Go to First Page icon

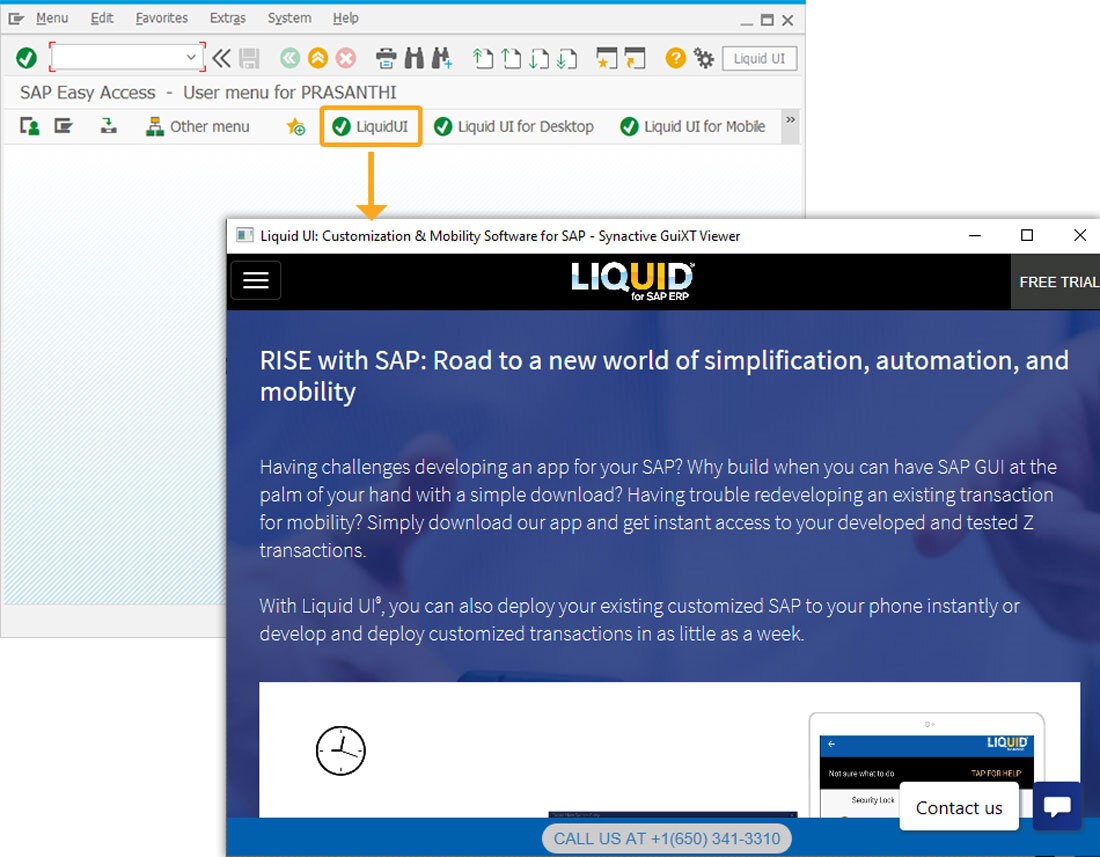tap(483, 58)
